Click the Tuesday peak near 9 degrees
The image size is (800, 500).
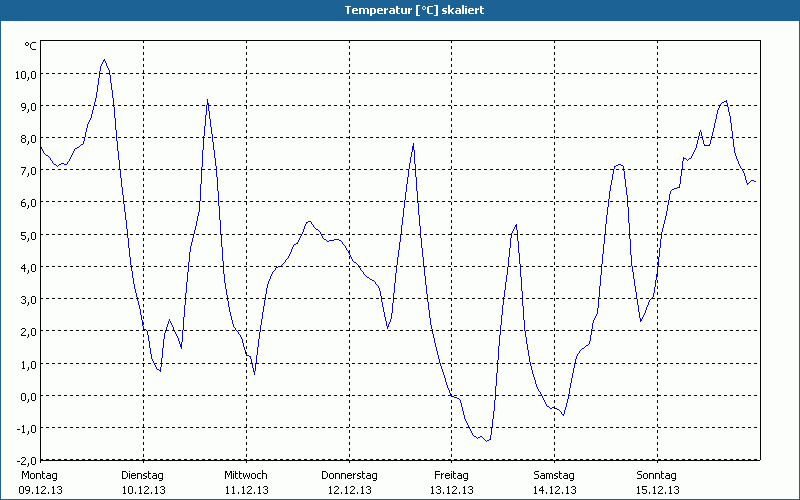click(x=208, y=100)
